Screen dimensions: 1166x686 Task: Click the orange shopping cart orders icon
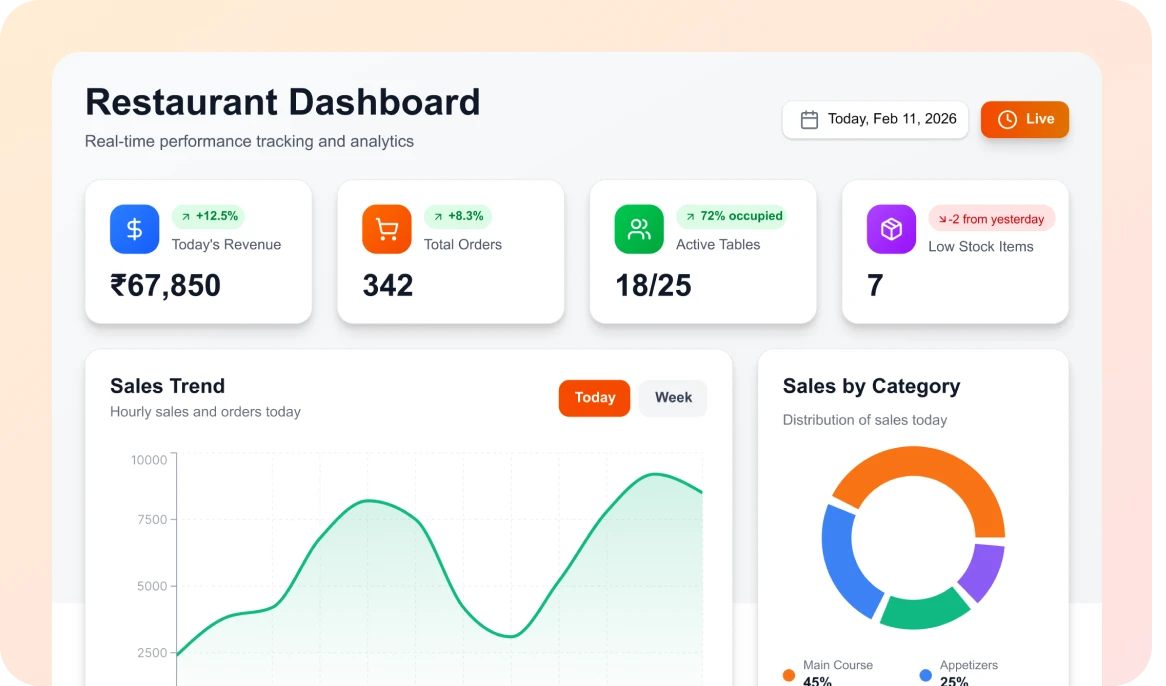pos(387,229)
